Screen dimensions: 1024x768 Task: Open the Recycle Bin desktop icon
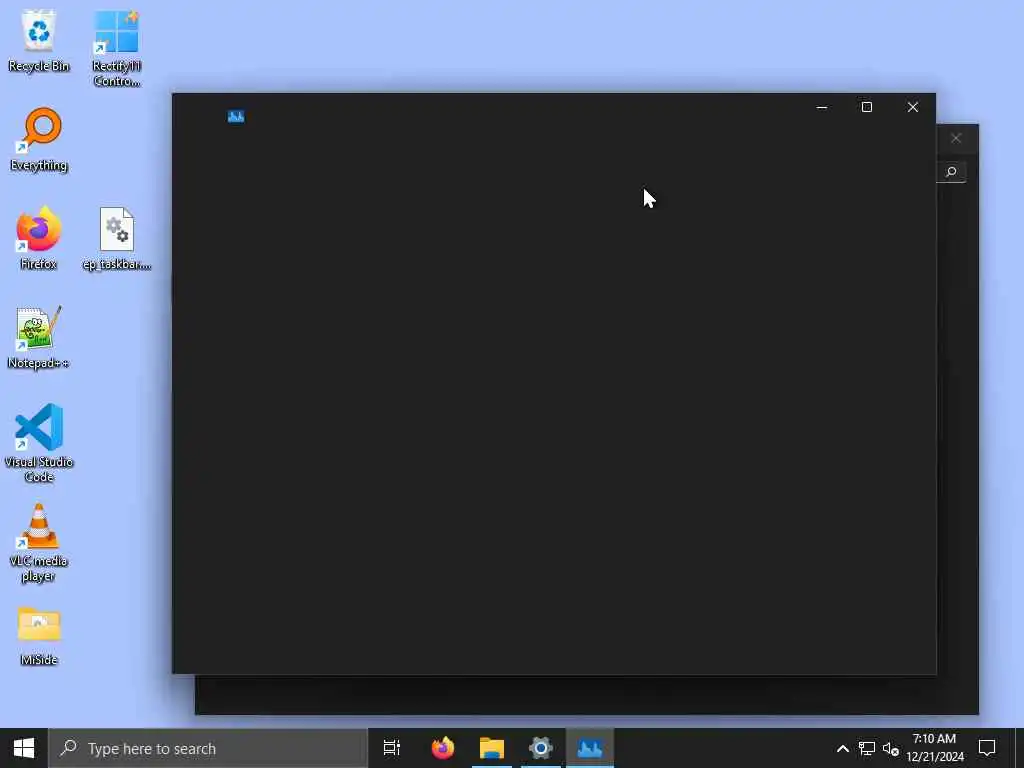[x=39, y=40]
